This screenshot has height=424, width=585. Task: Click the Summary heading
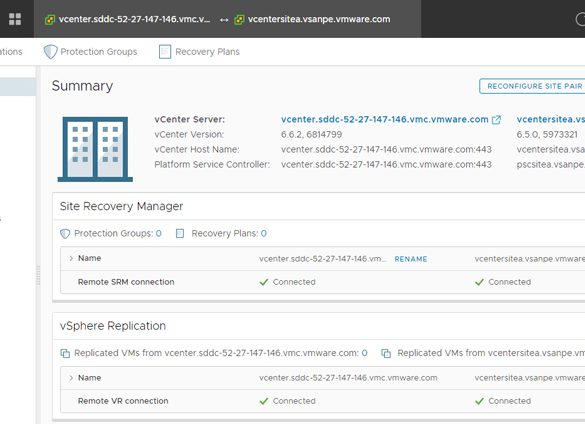[82, 86]
